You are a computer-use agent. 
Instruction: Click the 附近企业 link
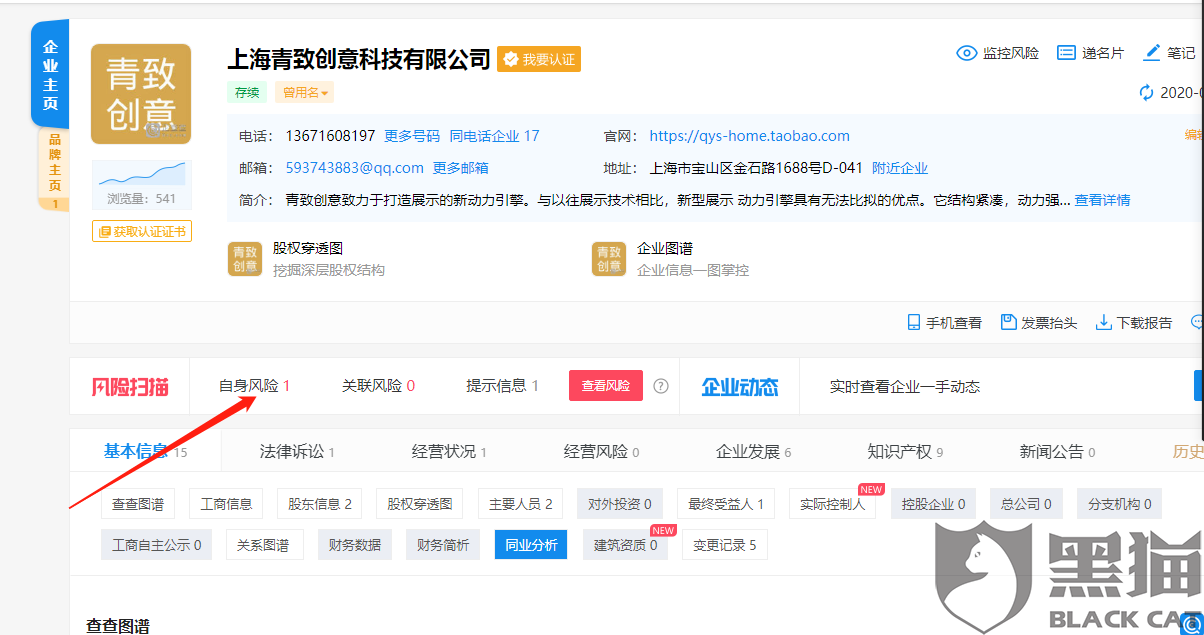click(x=900, y=168)
